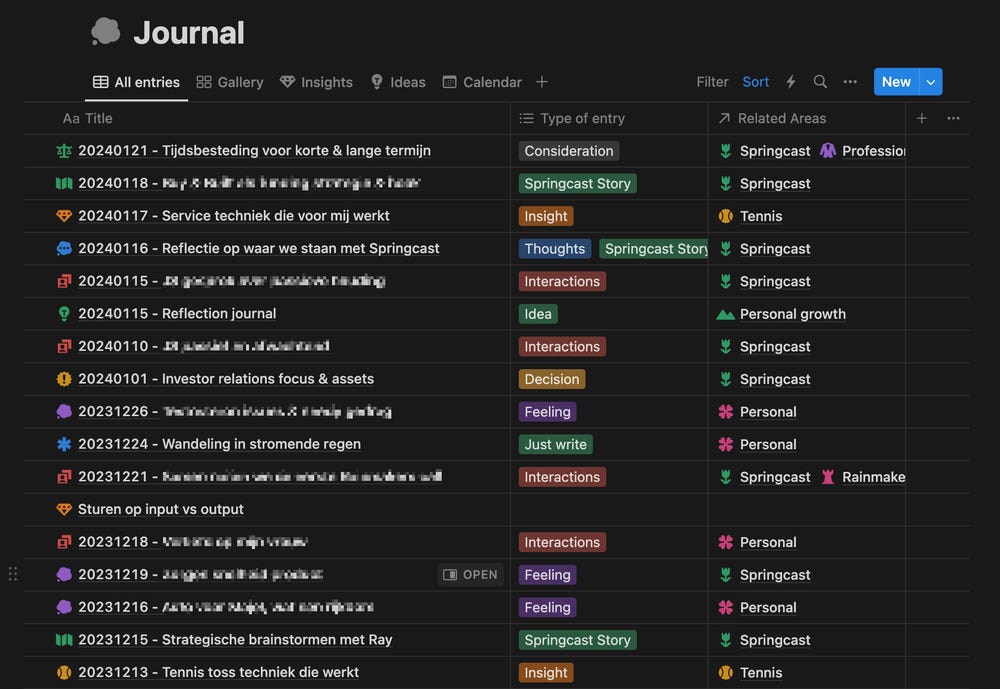Click the Sort button
The width and height of the screenshot is (1000, 689).
[x=755, y=82]
